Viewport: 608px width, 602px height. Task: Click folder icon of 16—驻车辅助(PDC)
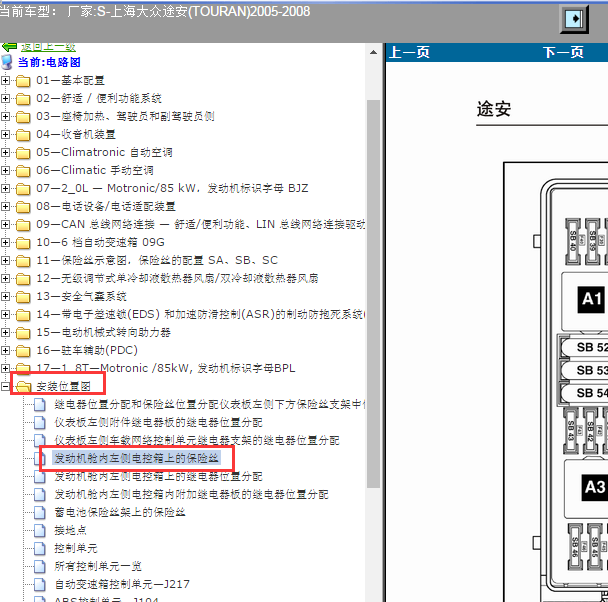tap(23, 350)
